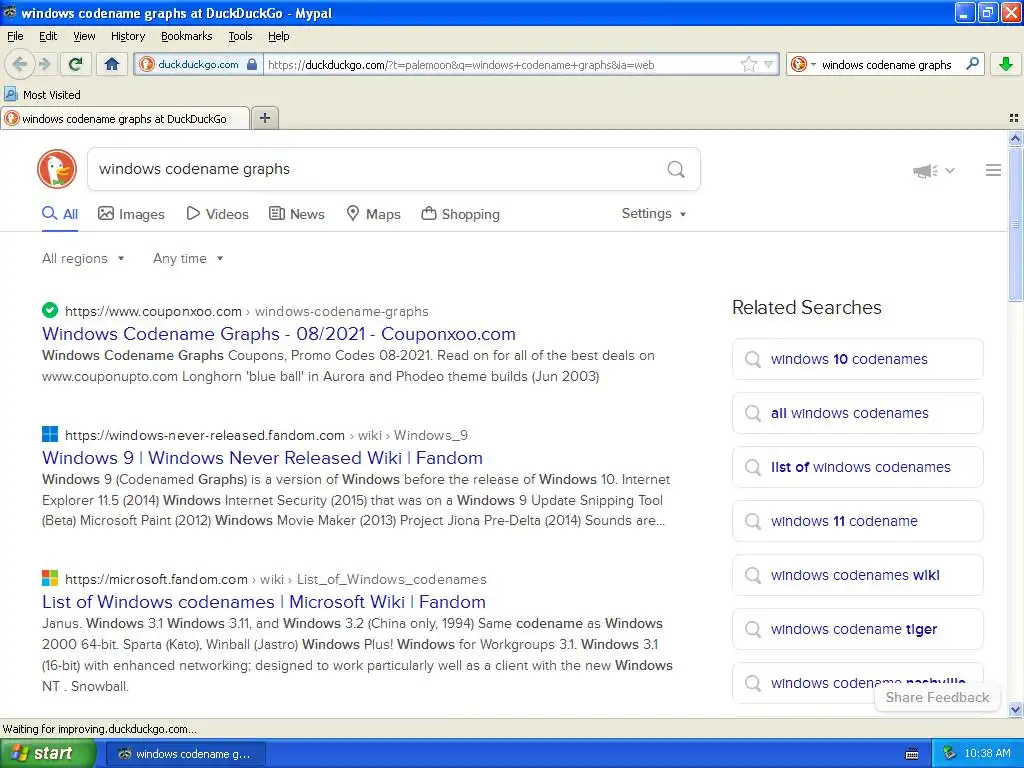This screenshot has width=1024, height=768.
Task: Bookmark this page with the star icon
Action: coord(748,64)
